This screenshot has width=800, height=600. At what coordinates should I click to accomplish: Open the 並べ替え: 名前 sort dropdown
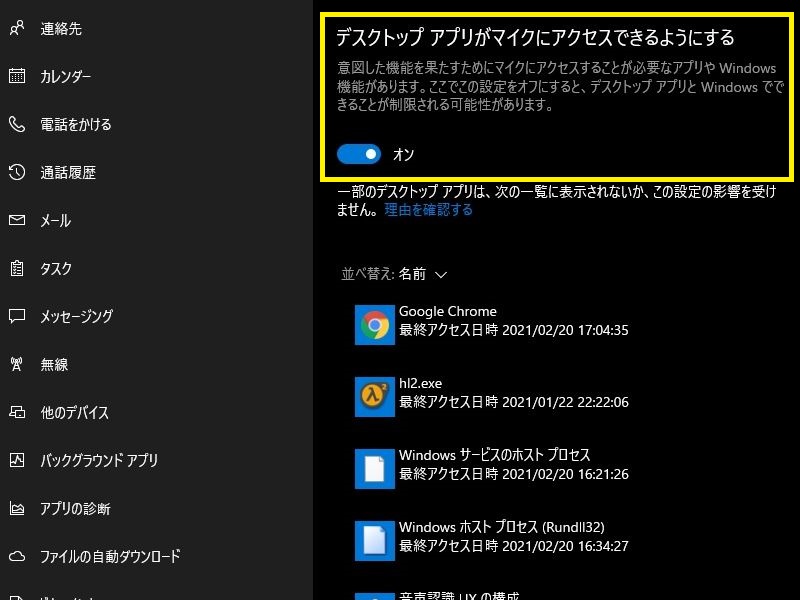pyautogui.click(x=394, y=274)
